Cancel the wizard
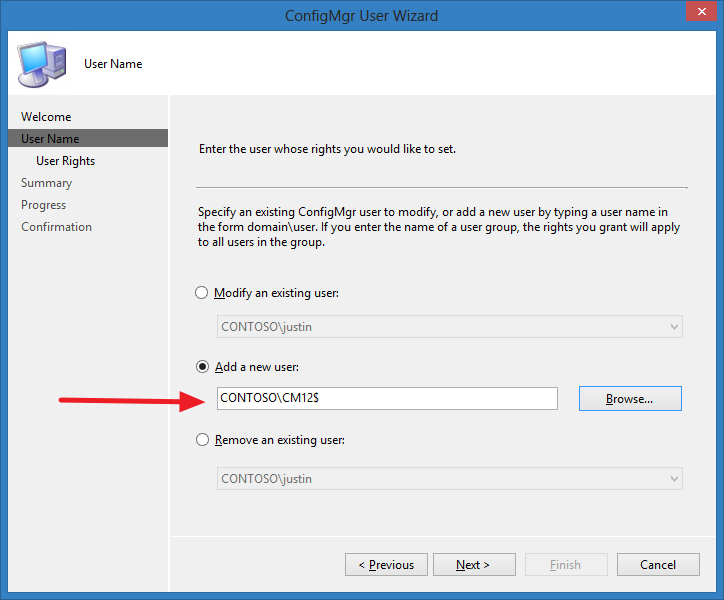This screenshot has height=600, width=724. 658,564
